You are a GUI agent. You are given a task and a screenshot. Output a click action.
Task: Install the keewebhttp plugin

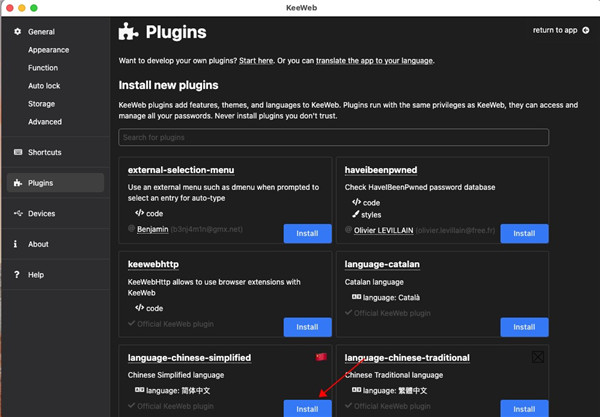[x=307, y=327]
